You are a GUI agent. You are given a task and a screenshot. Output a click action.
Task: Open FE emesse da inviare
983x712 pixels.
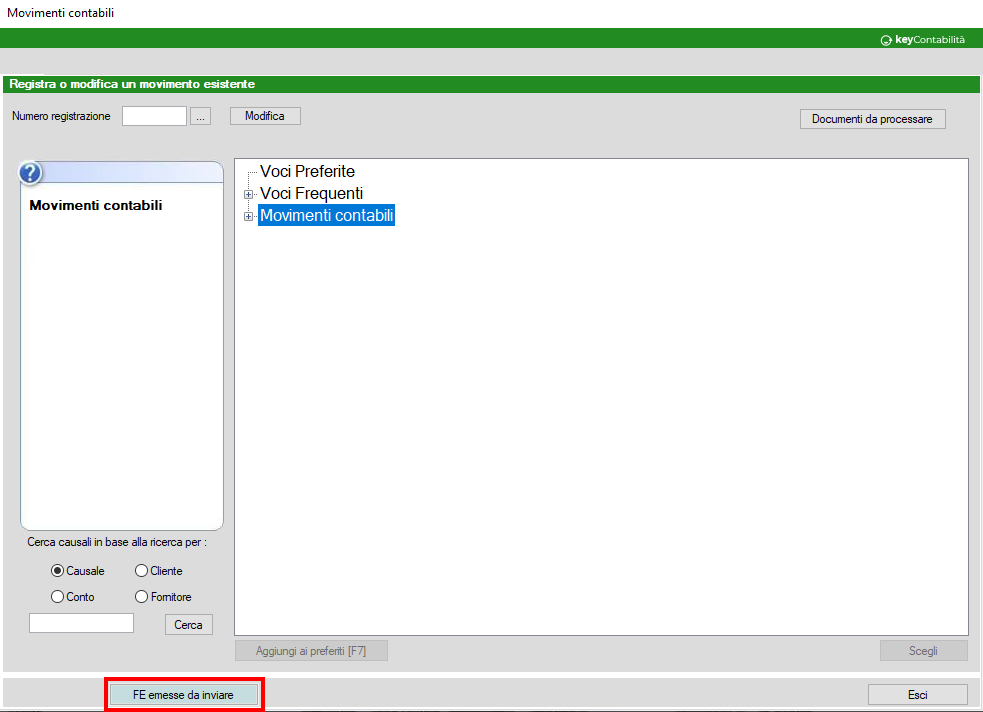(184, 694)
